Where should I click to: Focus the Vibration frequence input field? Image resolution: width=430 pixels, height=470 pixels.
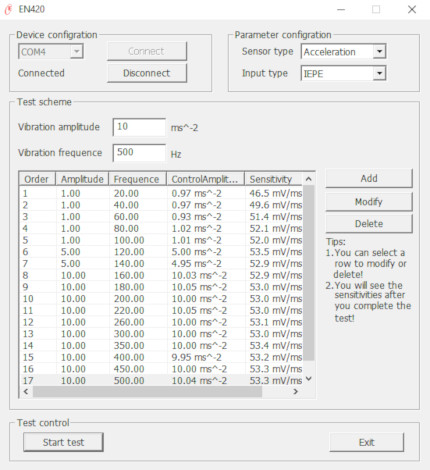pos(139,153)
